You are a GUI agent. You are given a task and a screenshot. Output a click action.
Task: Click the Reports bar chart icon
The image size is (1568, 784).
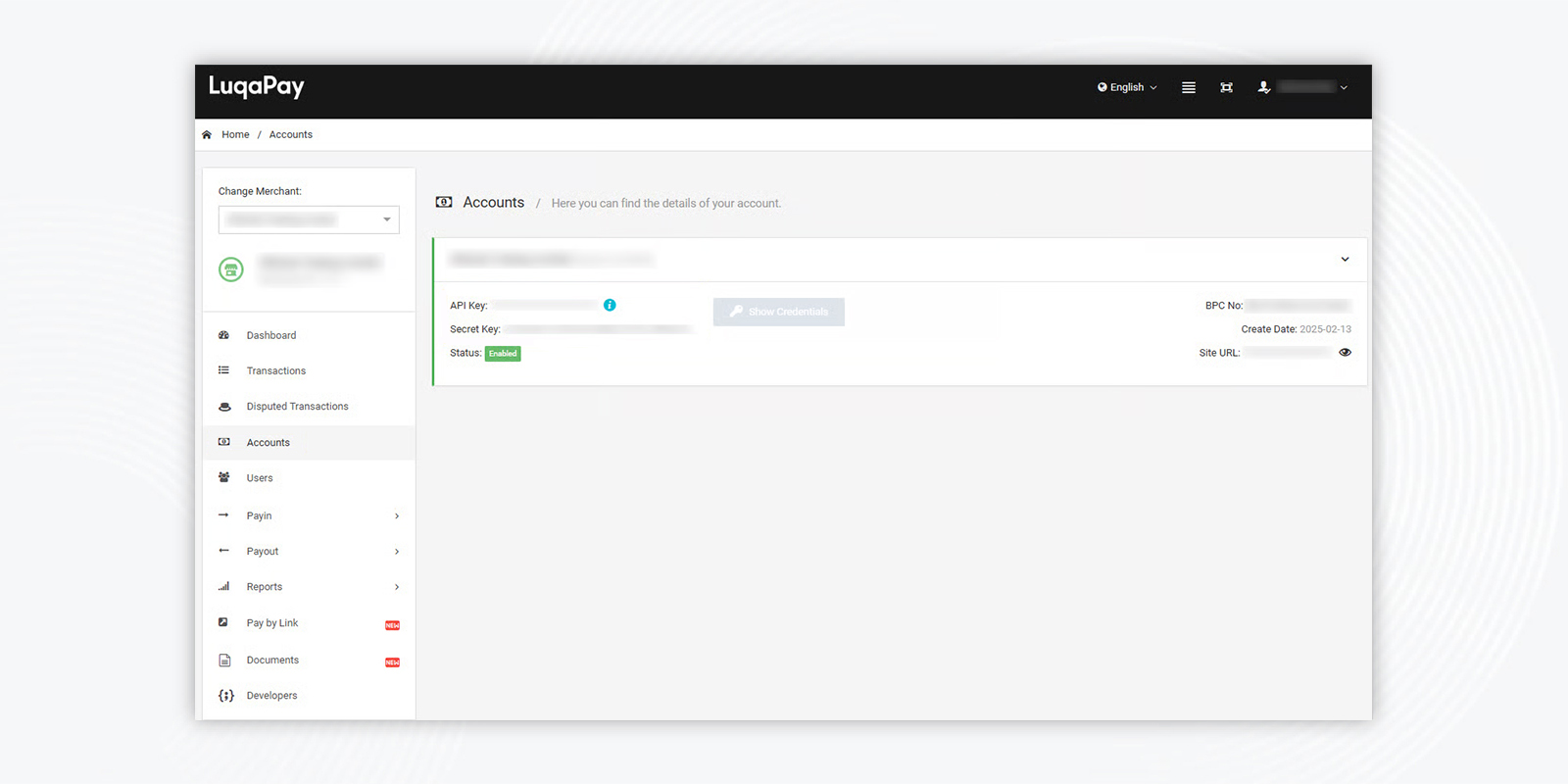coord(224,586)
